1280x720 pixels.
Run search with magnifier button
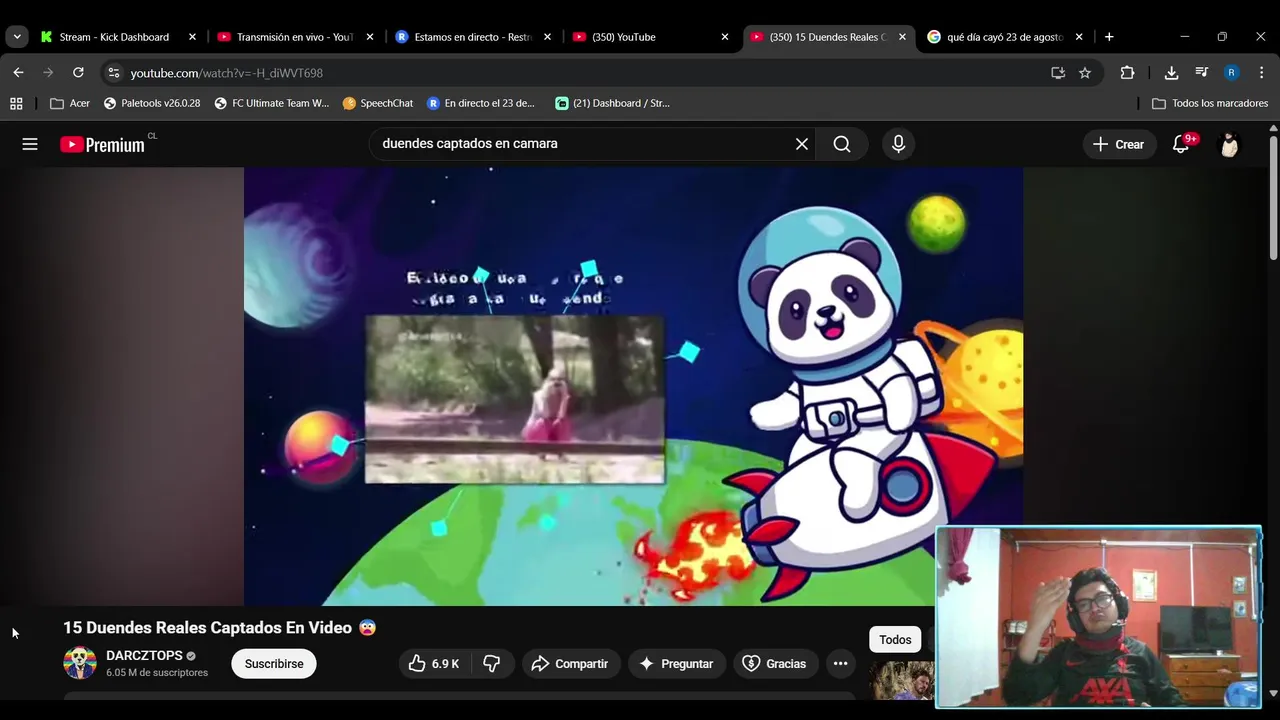842,144
